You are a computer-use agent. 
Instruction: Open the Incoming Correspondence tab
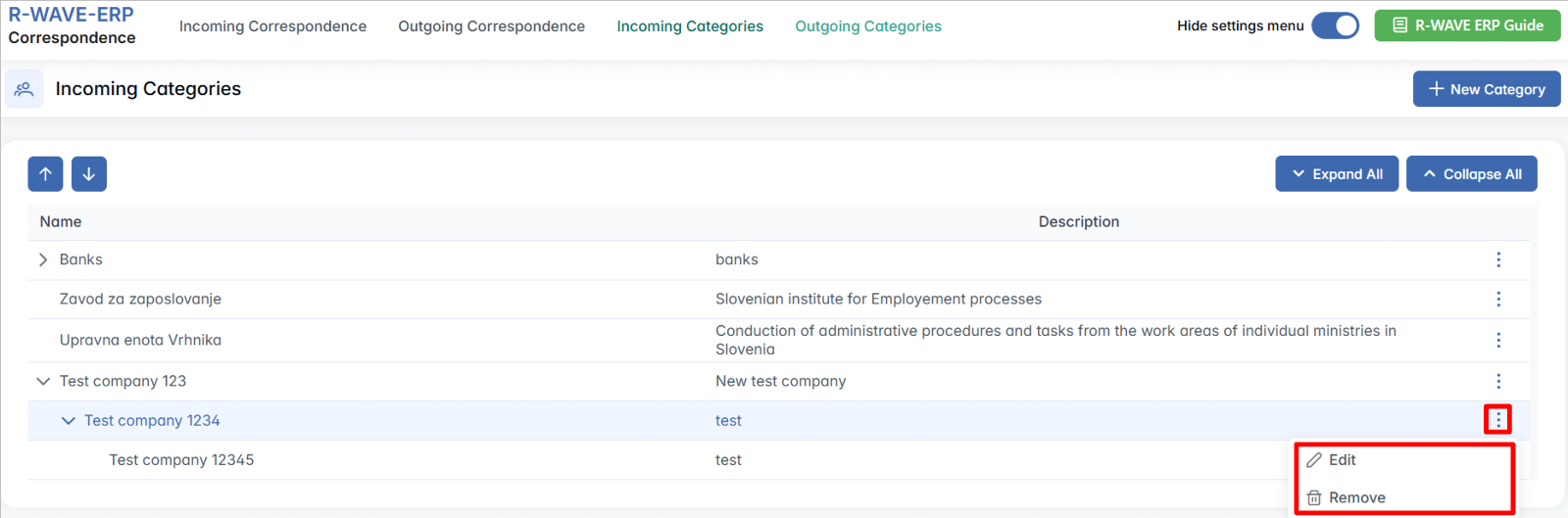click(x=272, y=26)
